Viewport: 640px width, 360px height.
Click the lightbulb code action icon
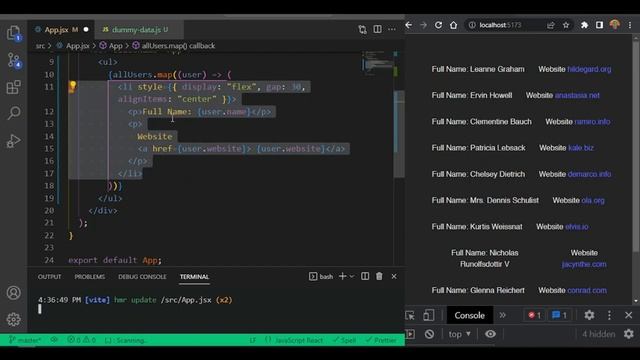click(x=72, y=86)
